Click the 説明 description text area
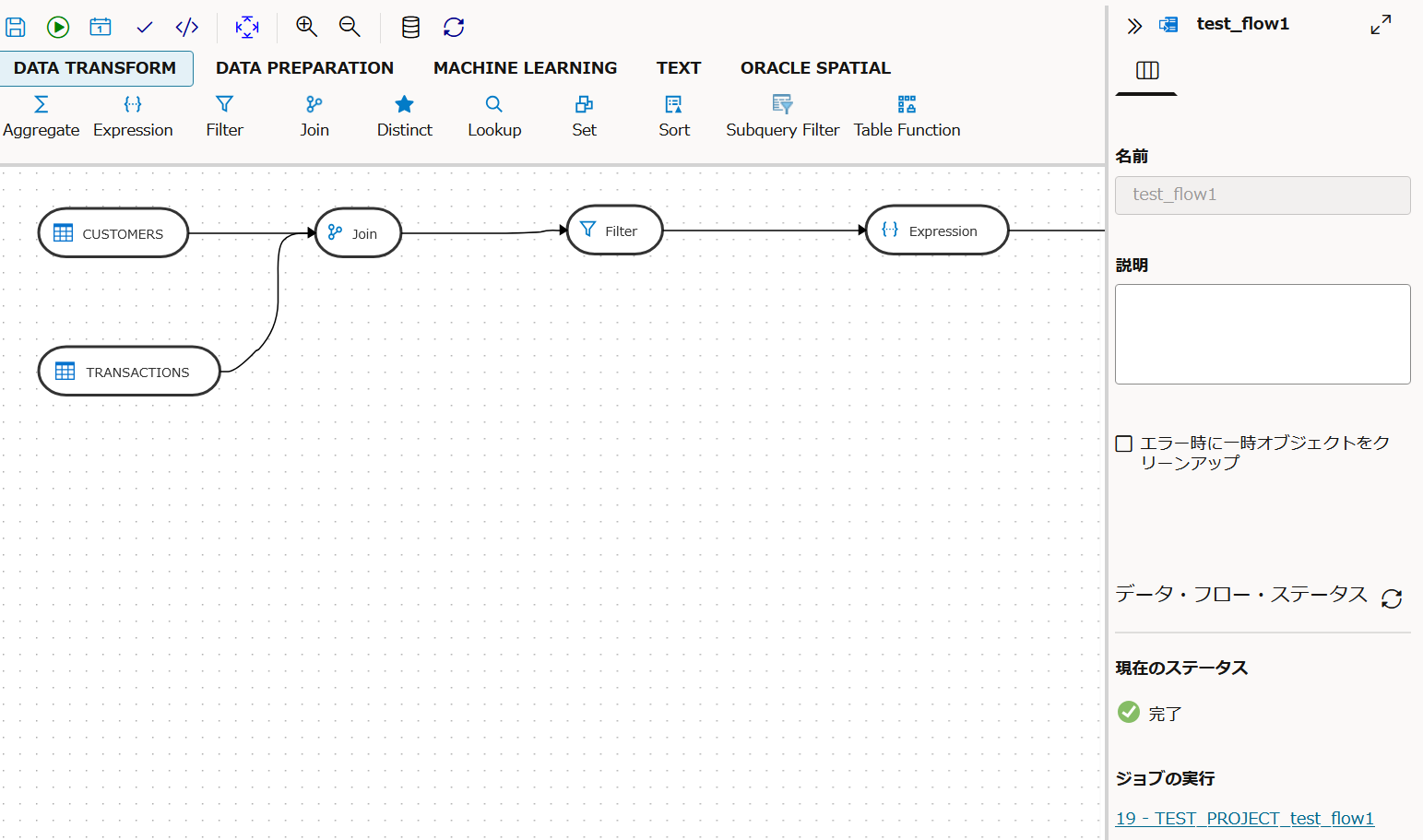 tap(1263, 334)
